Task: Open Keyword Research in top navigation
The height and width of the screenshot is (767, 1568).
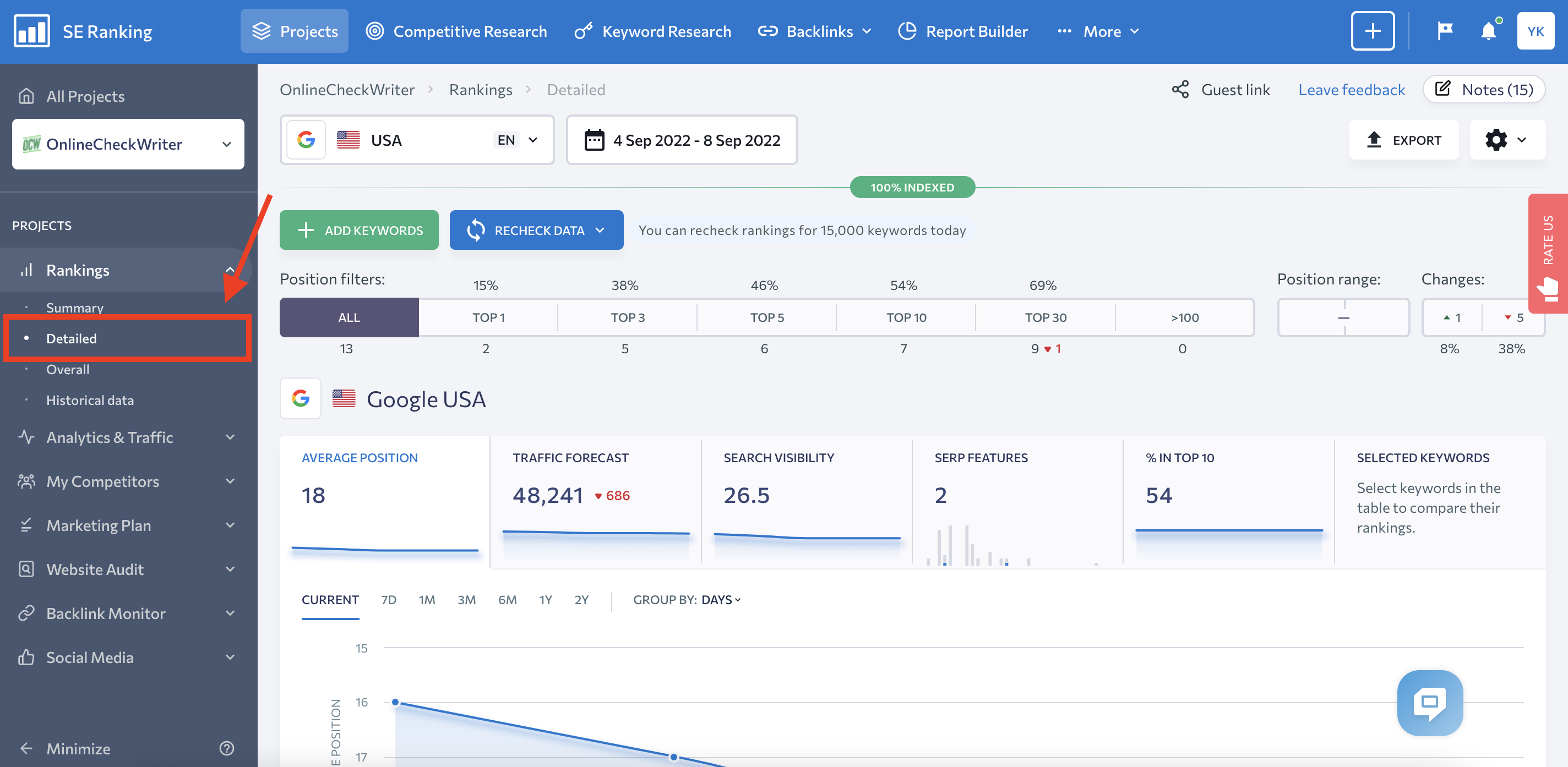Action: click(x=652, y=31)
